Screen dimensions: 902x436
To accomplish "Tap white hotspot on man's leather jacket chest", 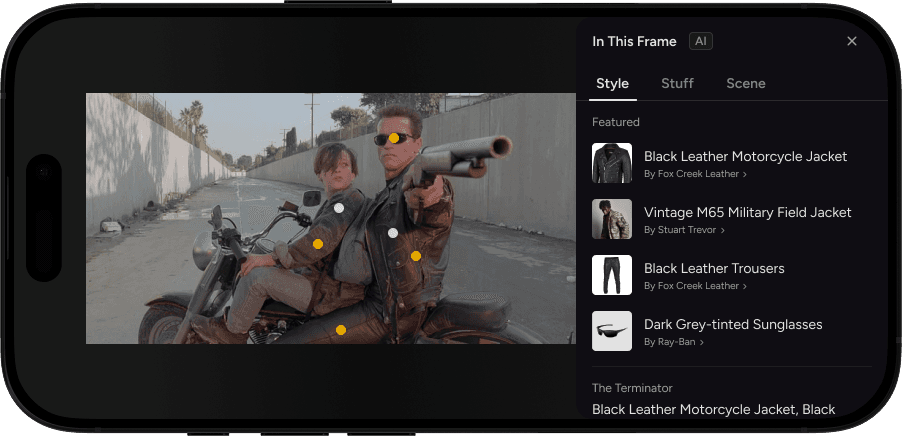I will (x=393, y=233).
